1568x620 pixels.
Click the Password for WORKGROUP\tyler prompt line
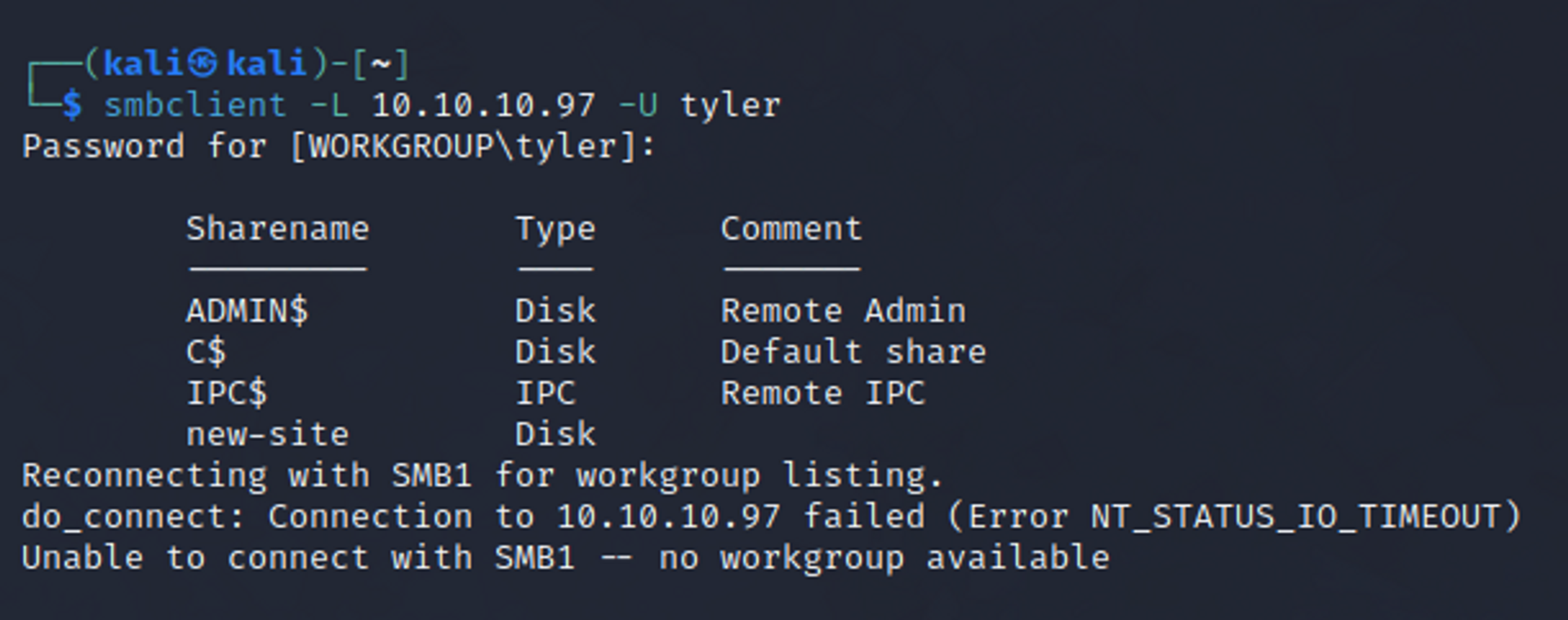click(339, 147)
